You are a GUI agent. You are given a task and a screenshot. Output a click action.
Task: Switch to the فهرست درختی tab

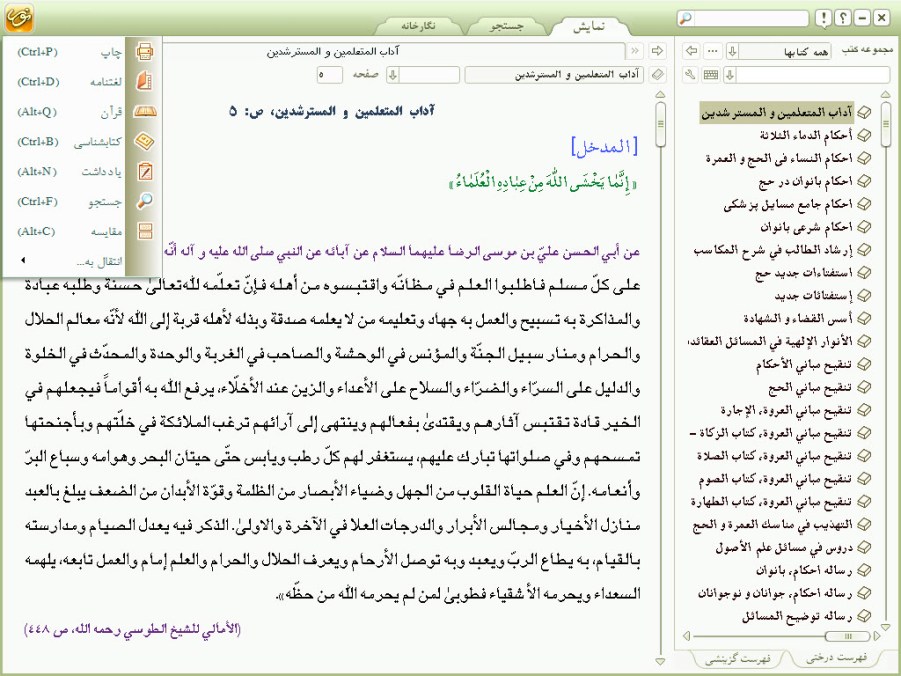click(837, 658)
